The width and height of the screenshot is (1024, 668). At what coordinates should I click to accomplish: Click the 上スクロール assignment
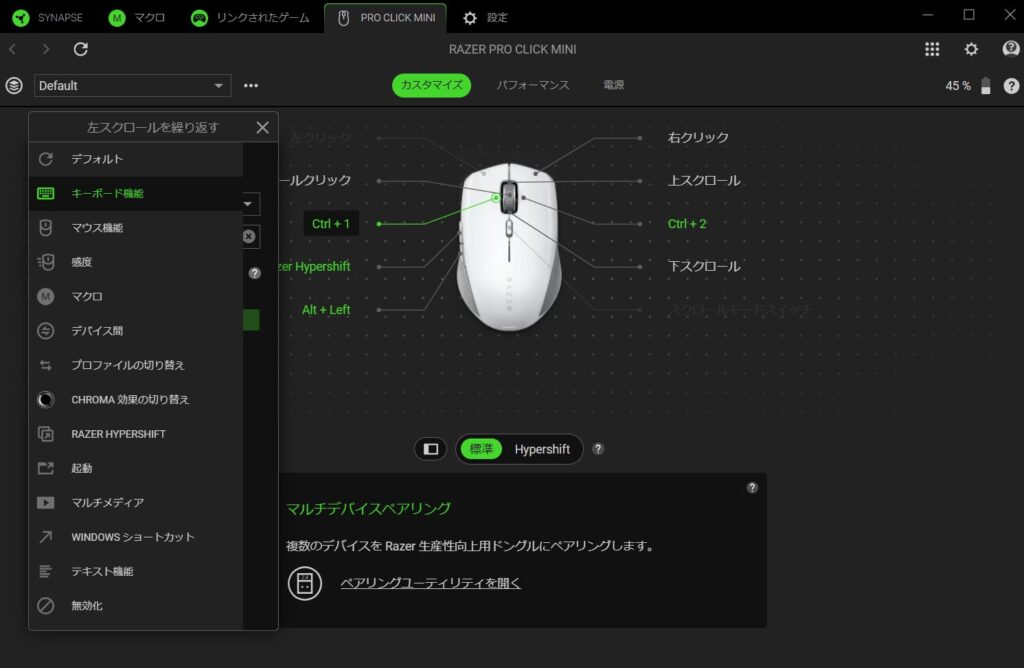pyautogui.click(x=704, y=181)
